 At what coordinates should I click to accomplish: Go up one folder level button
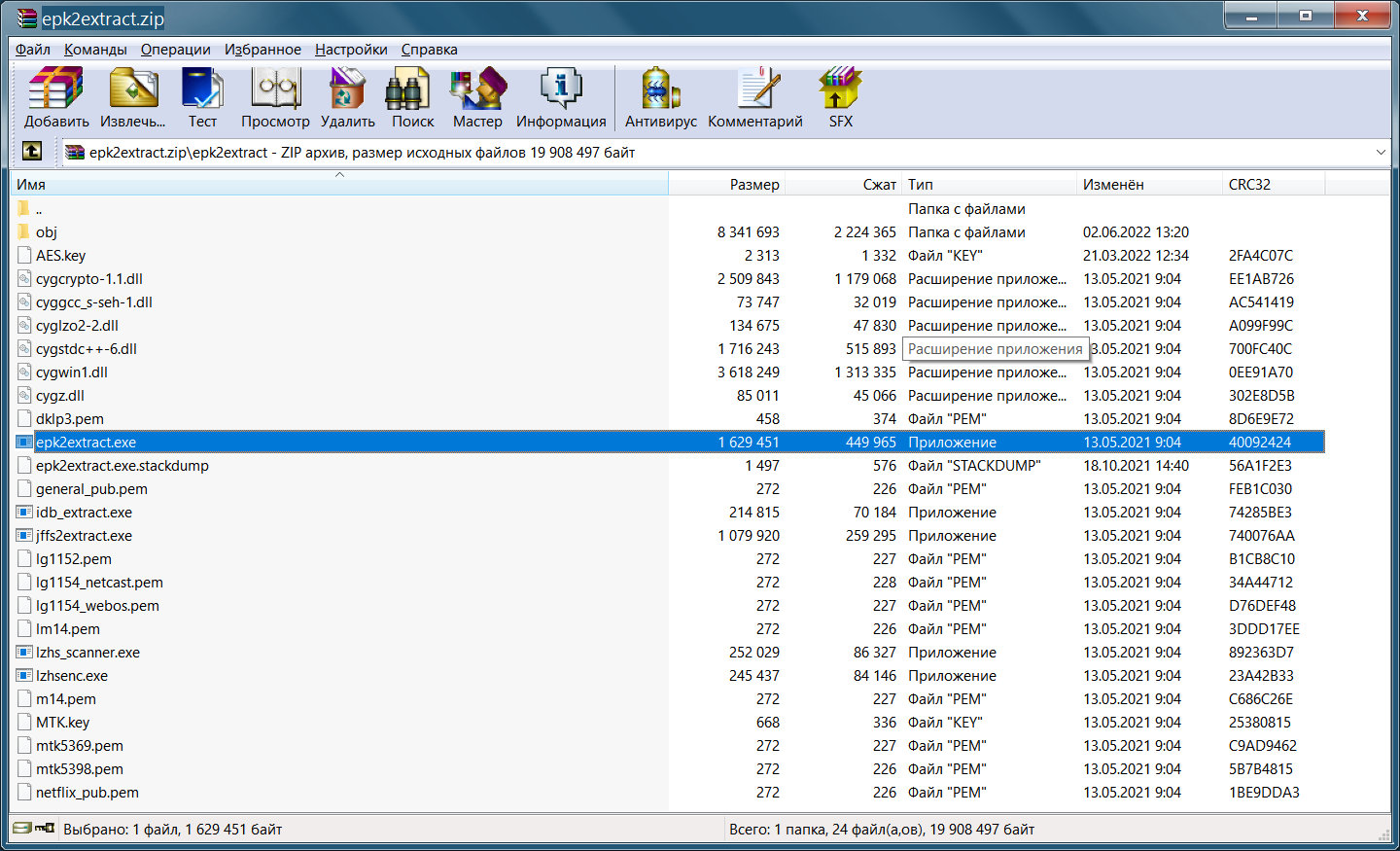(x=32, y=152)
